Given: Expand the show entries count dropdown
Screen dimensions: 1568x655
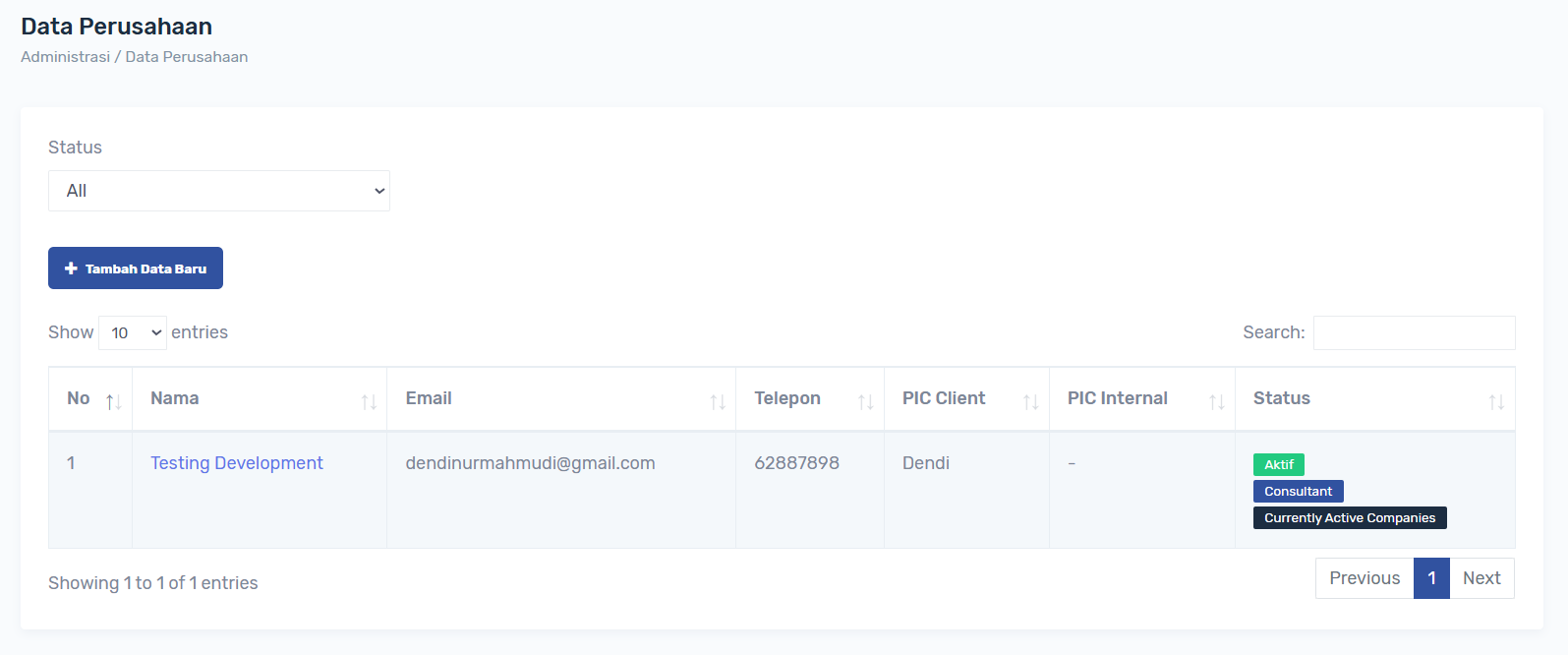Looking at the screenshot, I should pos(133,333).
